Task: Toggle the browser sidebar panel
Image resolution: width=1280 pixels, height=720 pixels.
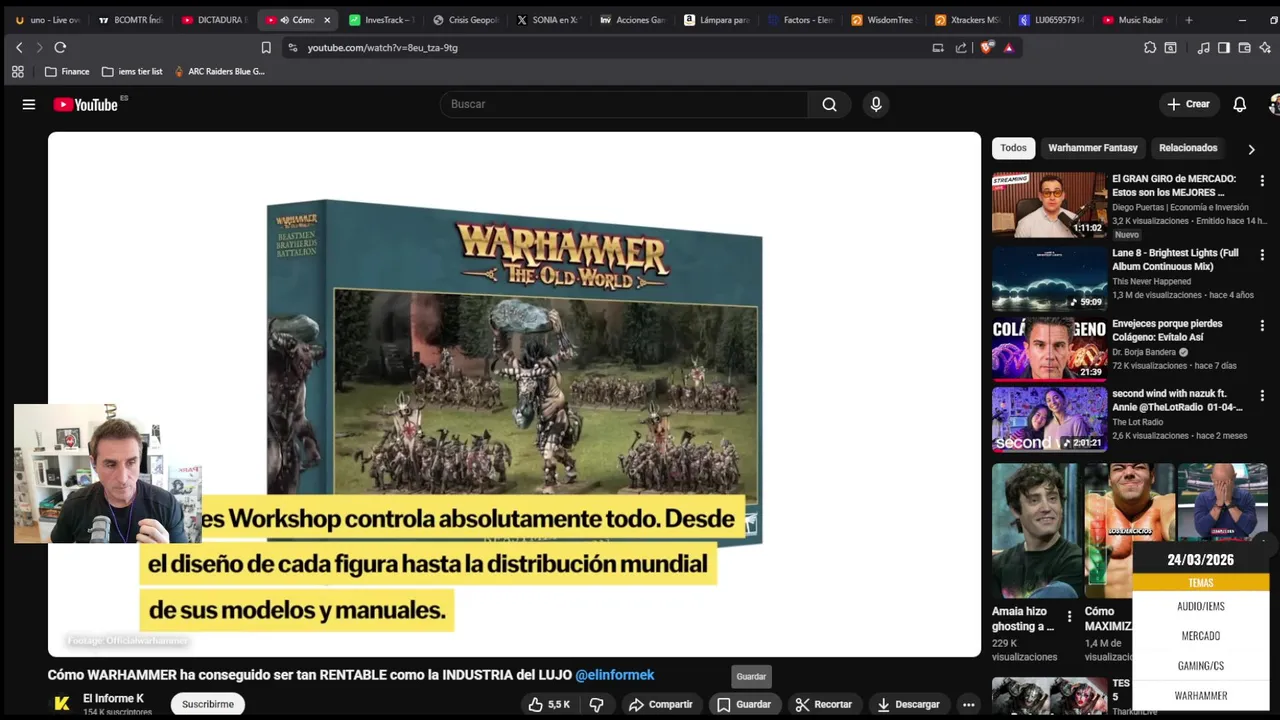Action: tap(1223, 47)
